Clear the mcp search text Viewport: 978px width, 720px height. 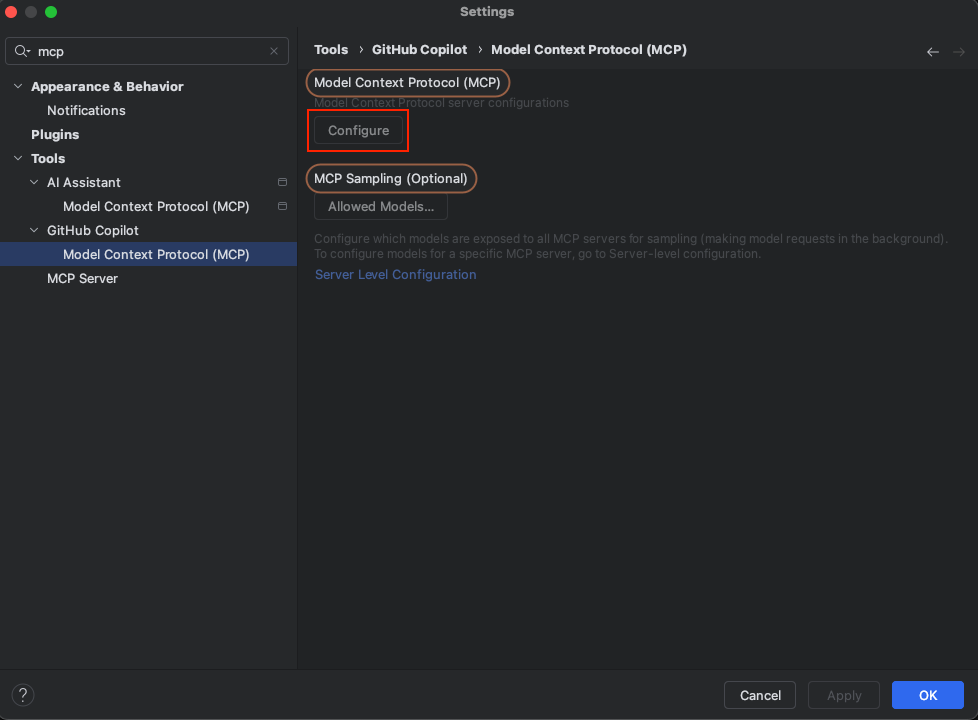click(274, 51)
